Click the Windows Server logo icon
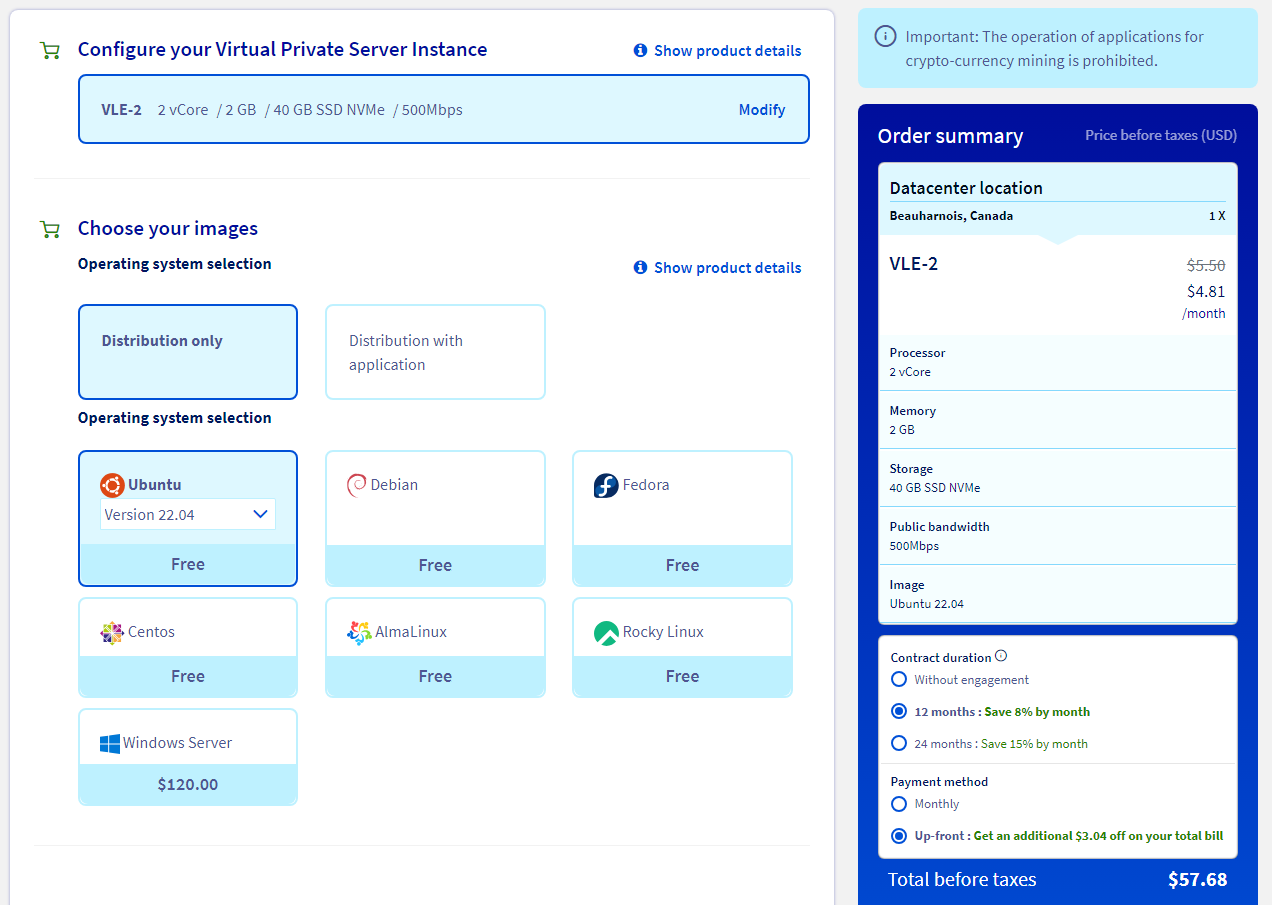 [110, 744]
